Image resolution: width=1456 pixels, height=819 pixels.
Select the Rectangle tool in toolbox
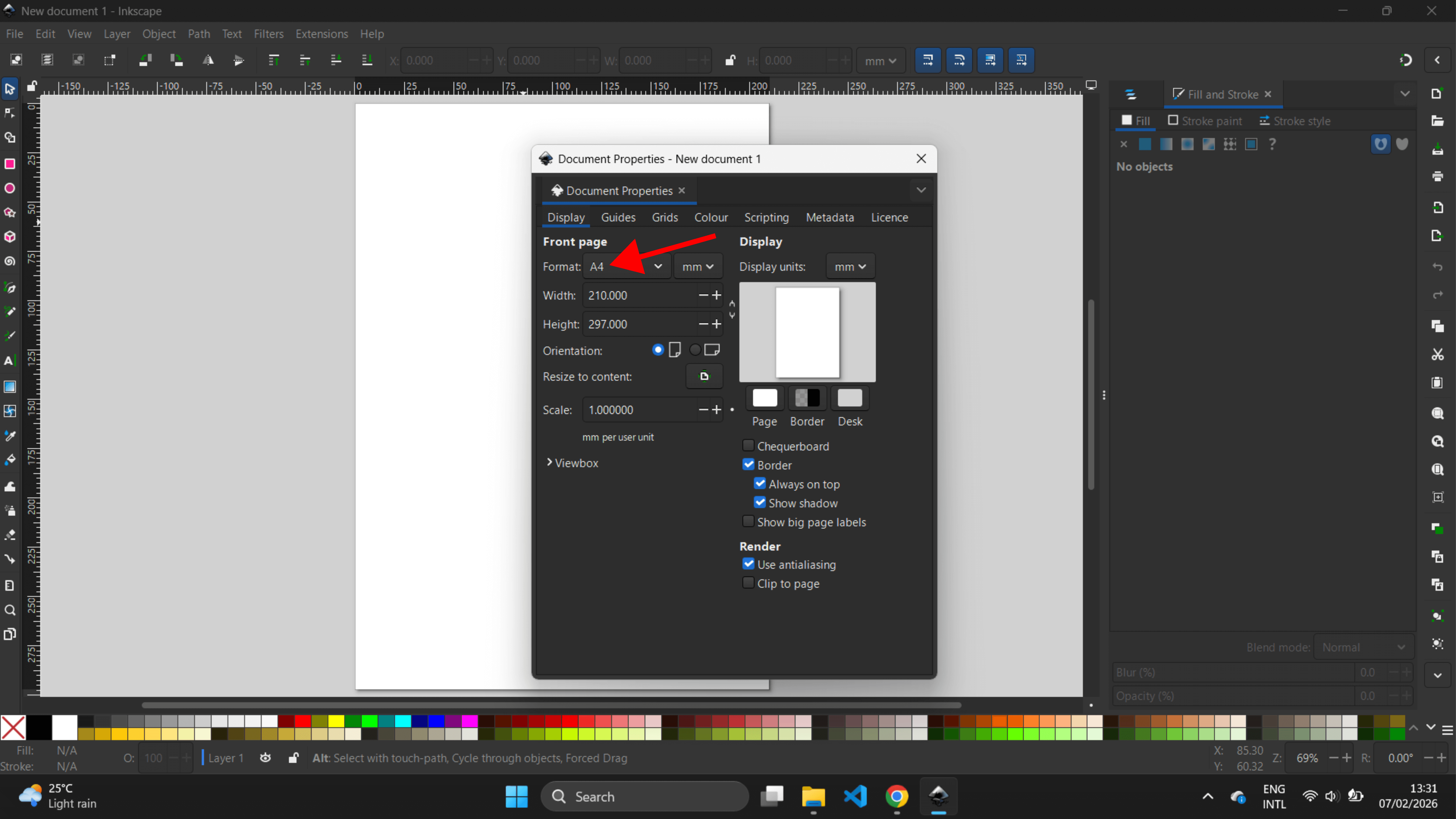[x=10, y=164]
